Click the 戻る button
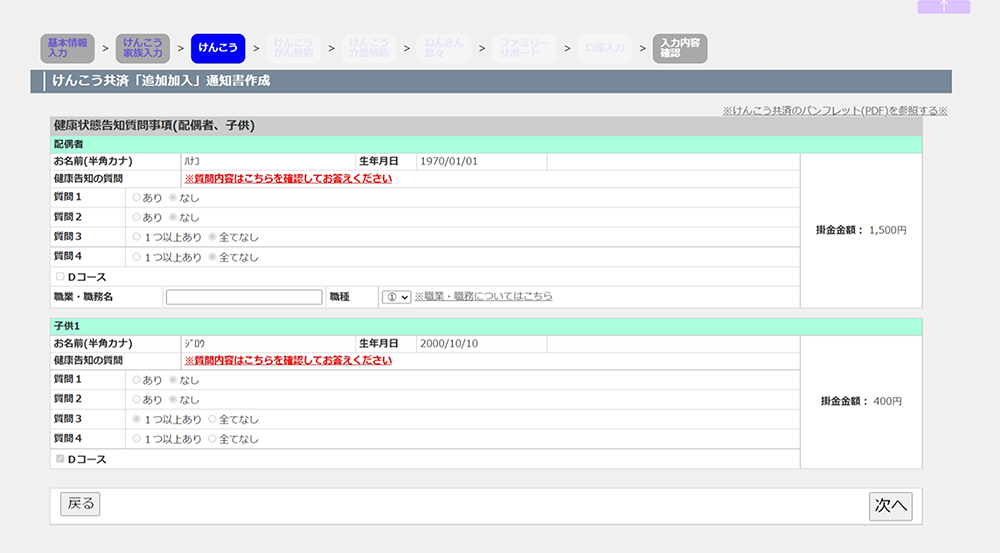Image resolution: width=1000 pixels, height=553 pixels. click(80, 504)
